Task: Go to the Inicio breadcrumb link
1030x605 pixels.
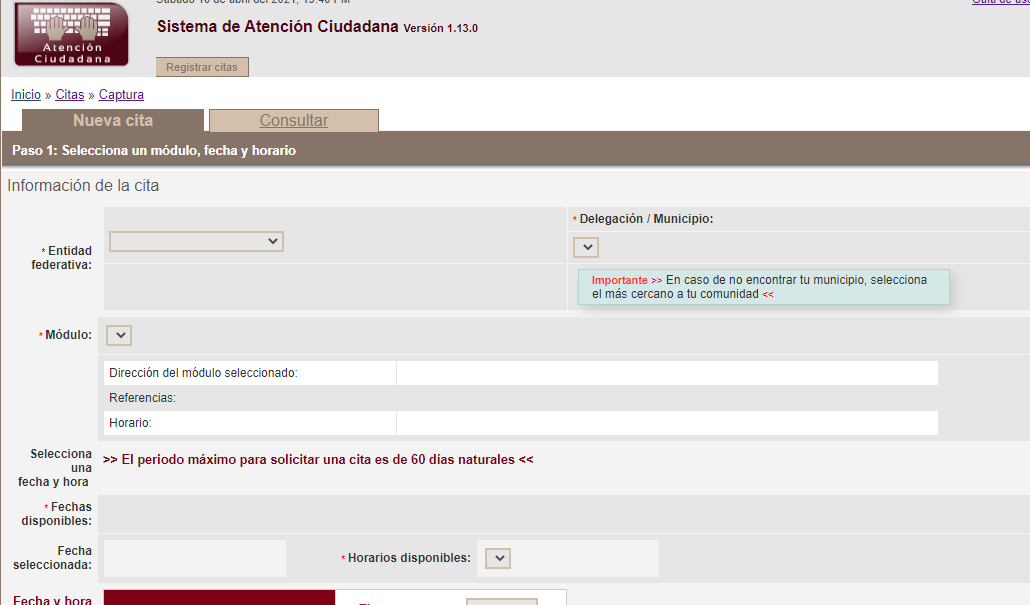Action: 26,95
